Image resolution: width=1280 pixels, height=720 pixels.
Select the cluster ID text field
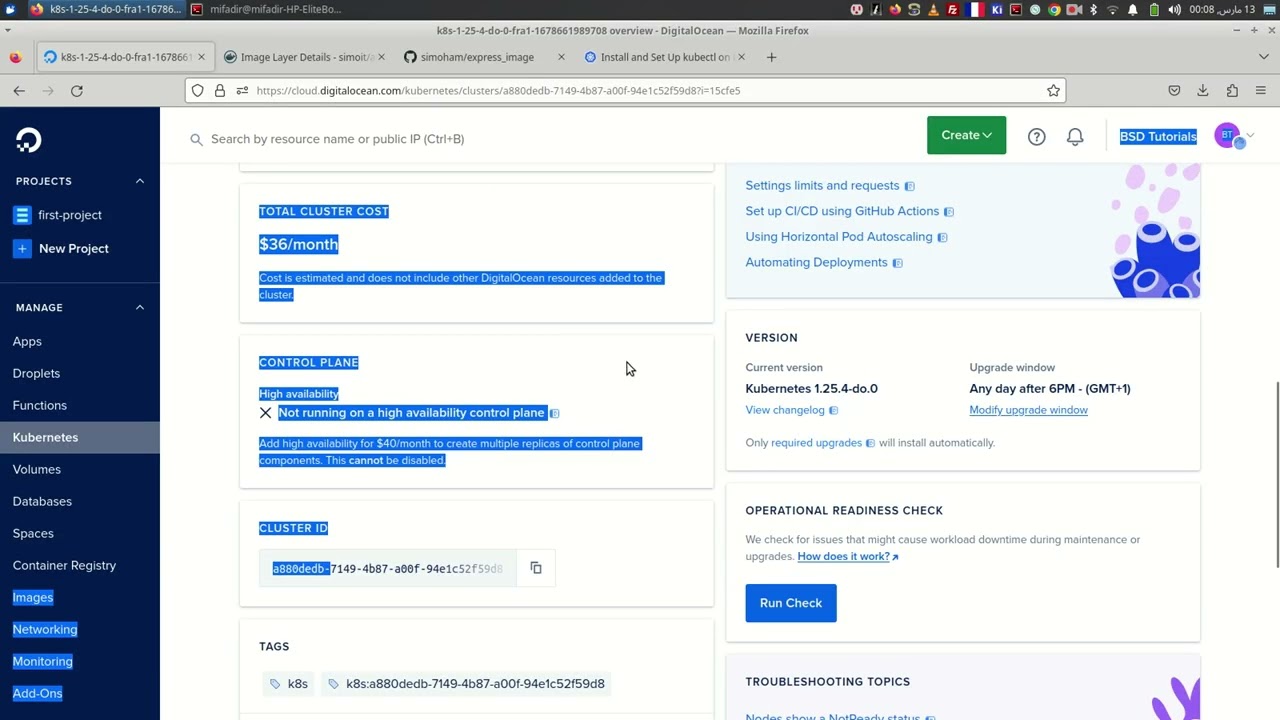tap(388, 568)
